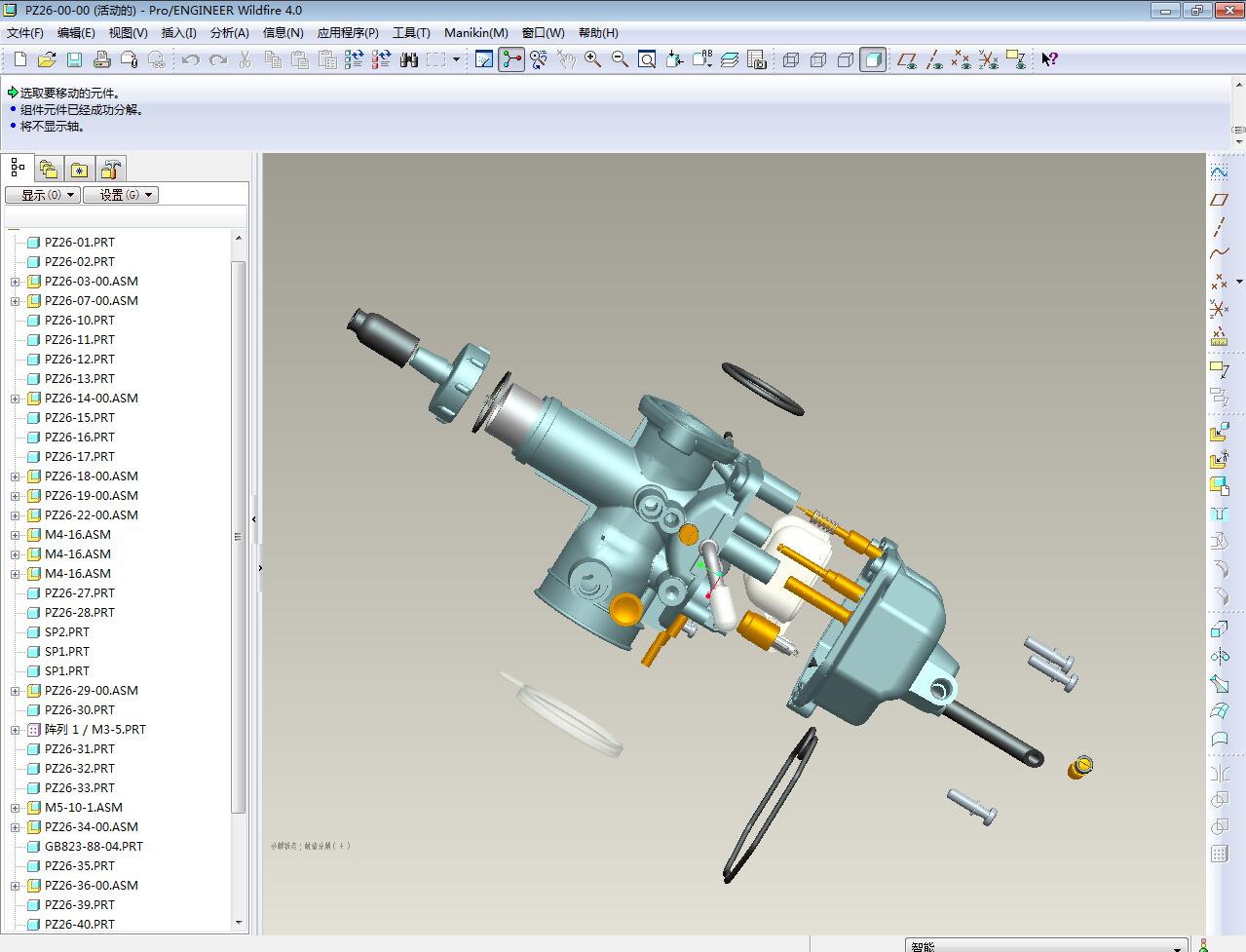Toggle Spin Center icon

pos(511,59)
